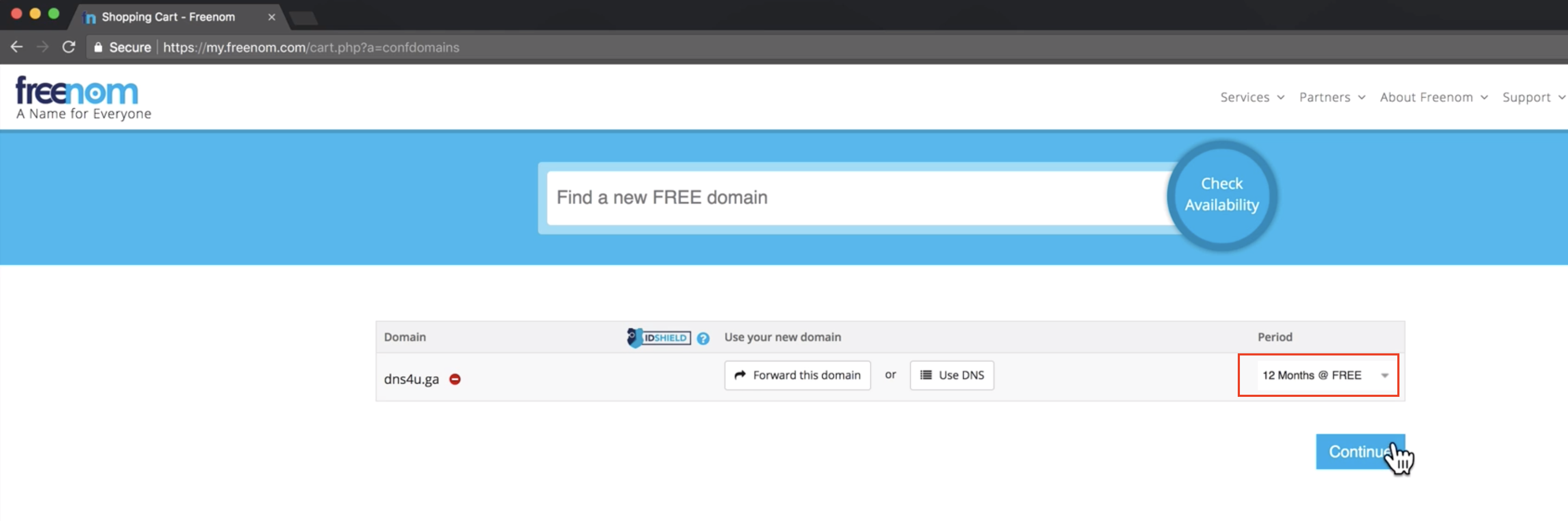1568x521 pixels.
Task: Click the Use your new domain header
Action: coord(782,337)
